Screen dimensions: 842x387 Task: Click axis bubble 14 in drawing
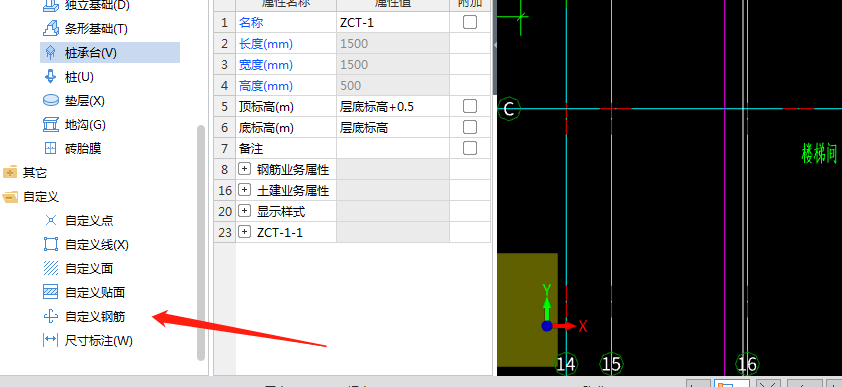tap(565, 364)
